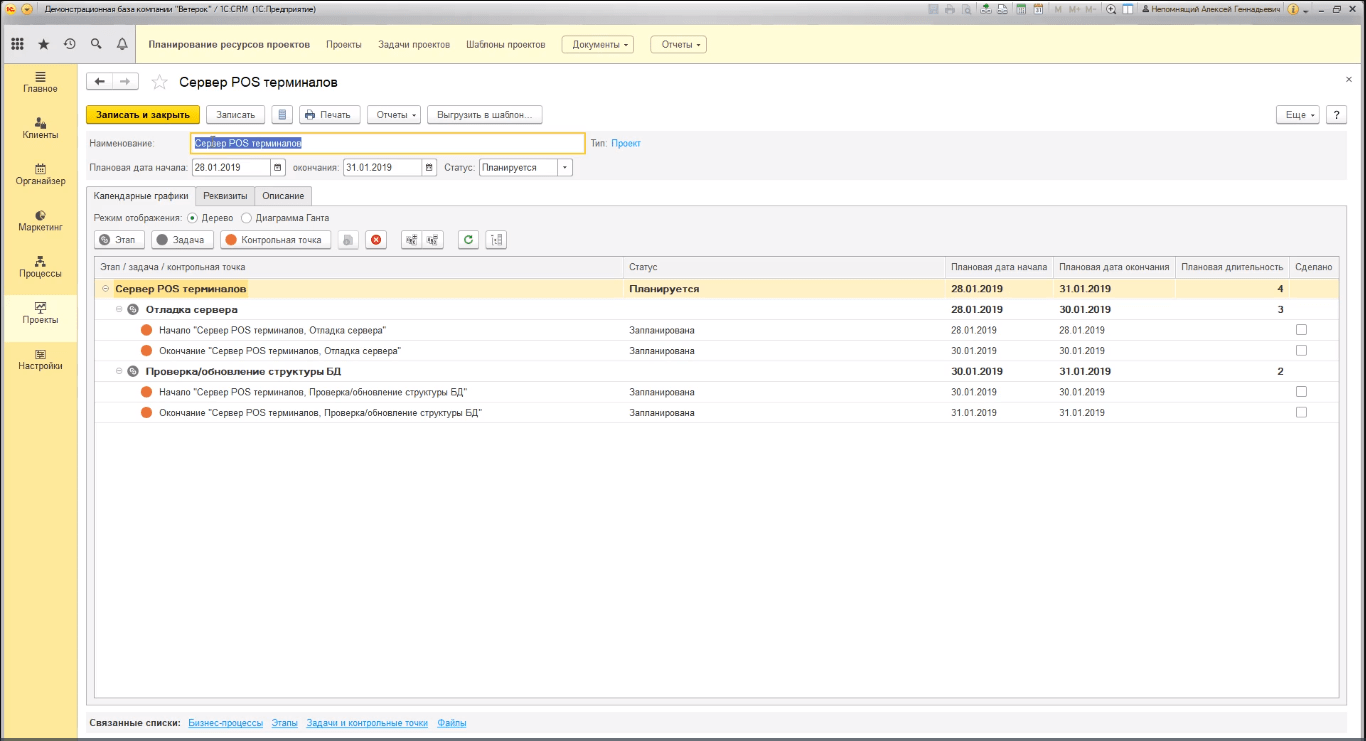This screenshot has width=1366, height=741.
Task: Navigate forward with the right arrow
Action: 125,82
